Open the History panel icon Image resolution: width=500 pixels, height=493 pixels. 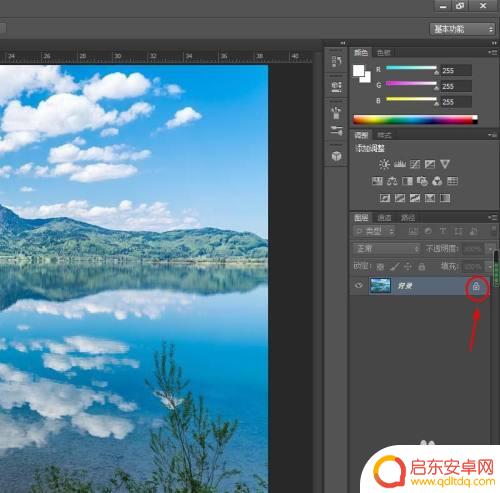pyautogui.click(x=336, y=61)
